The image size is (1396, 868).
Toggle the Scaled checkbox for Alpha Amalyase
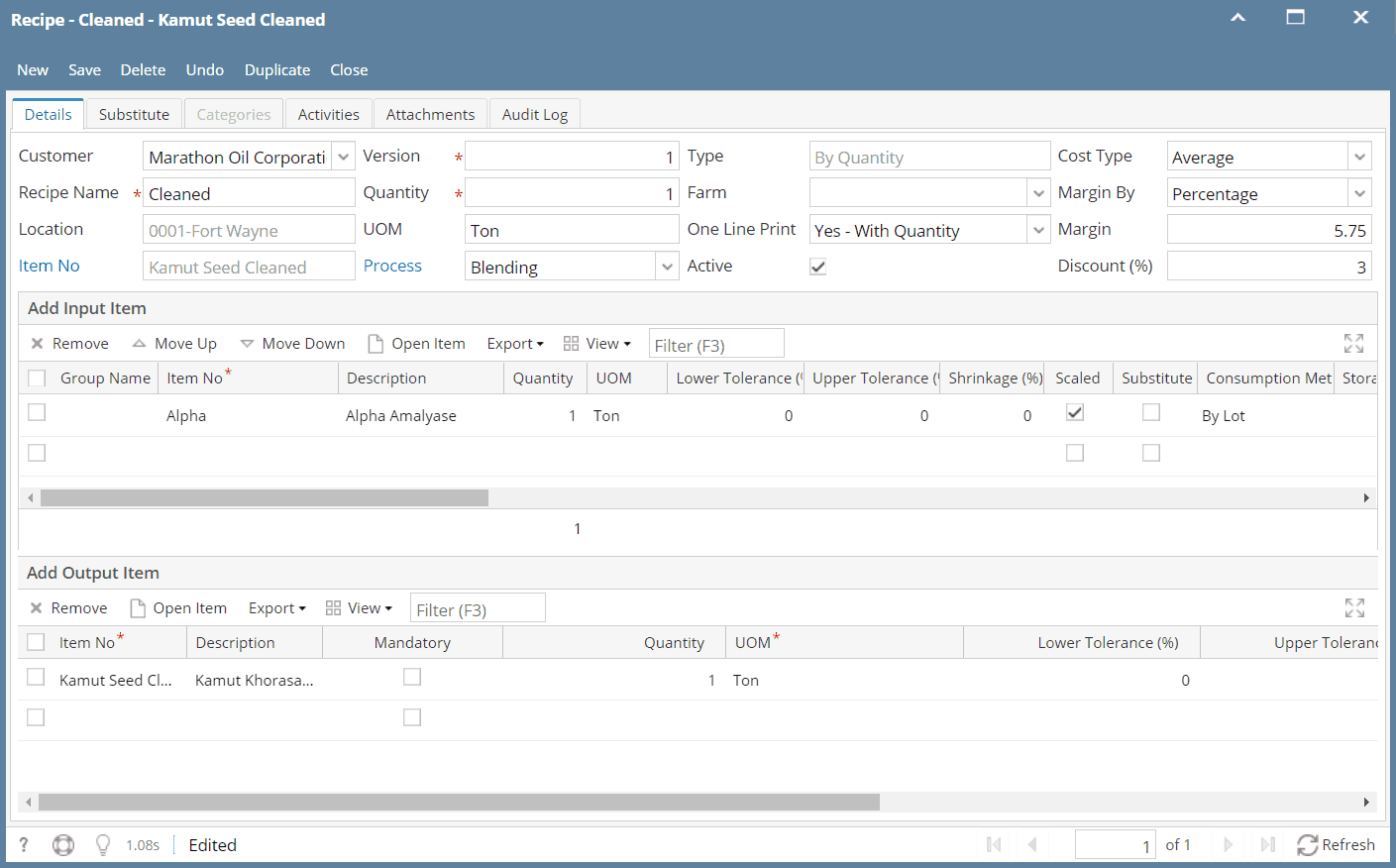[x=1074, y=411]
